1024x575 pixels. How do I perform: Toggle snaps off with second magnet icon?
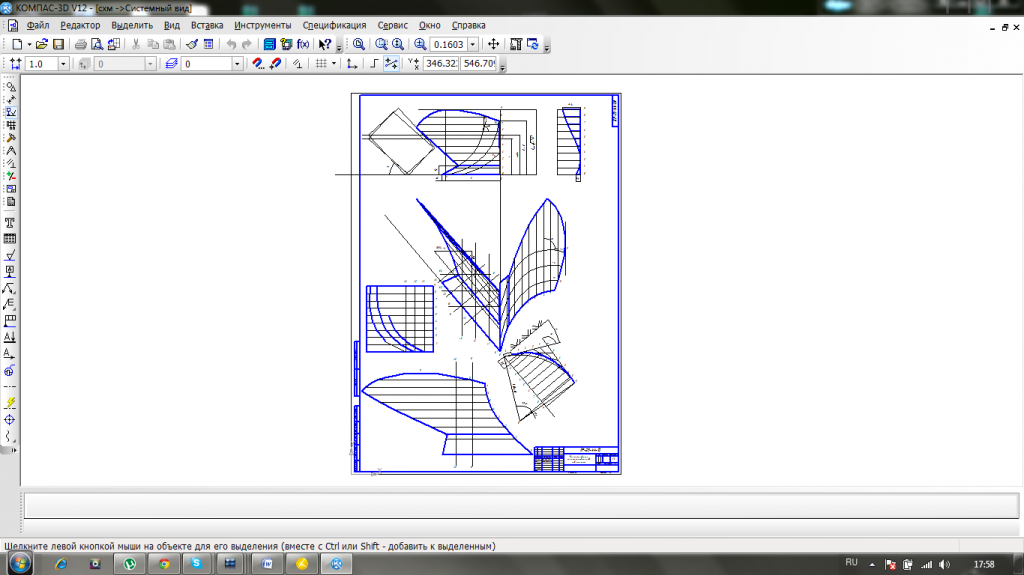(x=275, y=64)
